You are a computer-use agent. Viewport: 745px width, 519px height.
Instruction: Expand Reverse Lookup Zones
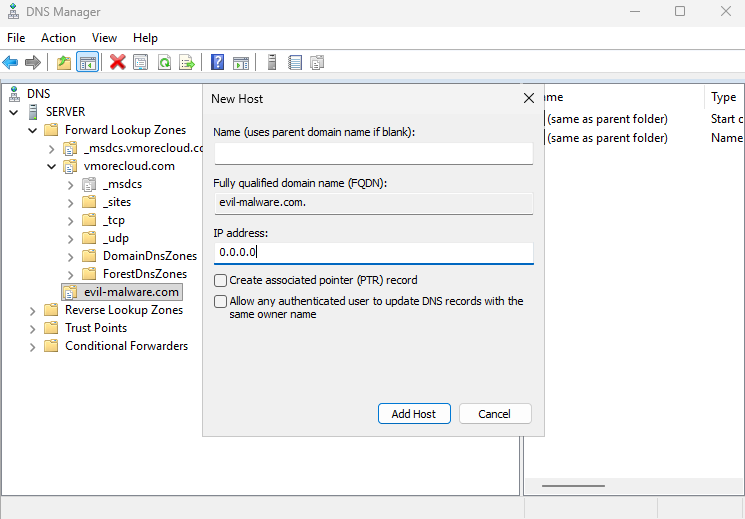(x=32, y=311)
